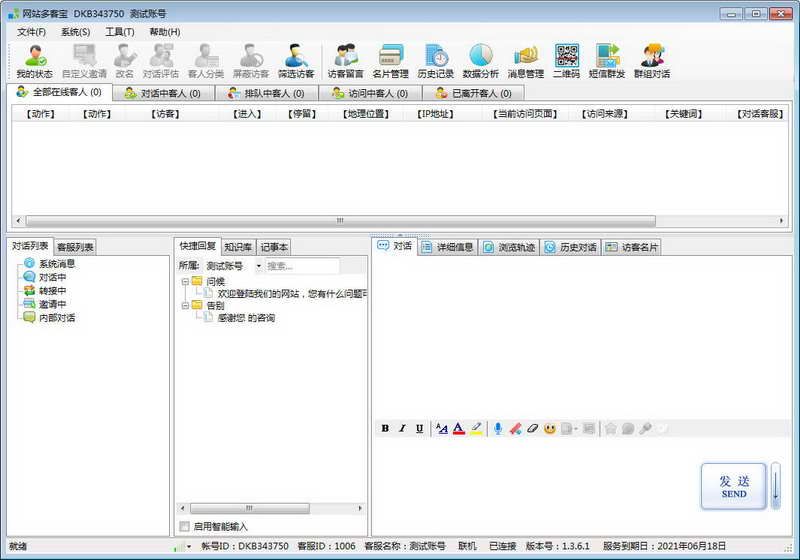The height and width of the screenshot is (560, 800).
Task: Open 群组对话 group chat
Action: click(x=652, y=61)
